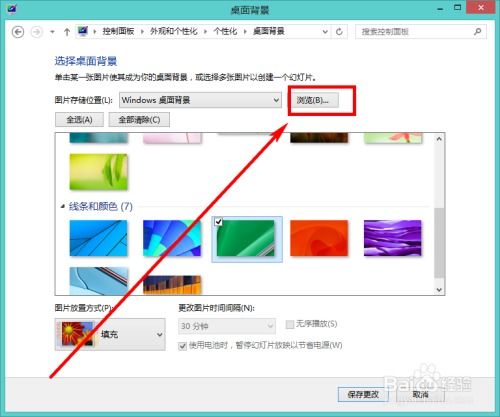Toggle pause slideshow on battery checkbox
Viewport: 500px width, 417px height.
coord(182,346)
